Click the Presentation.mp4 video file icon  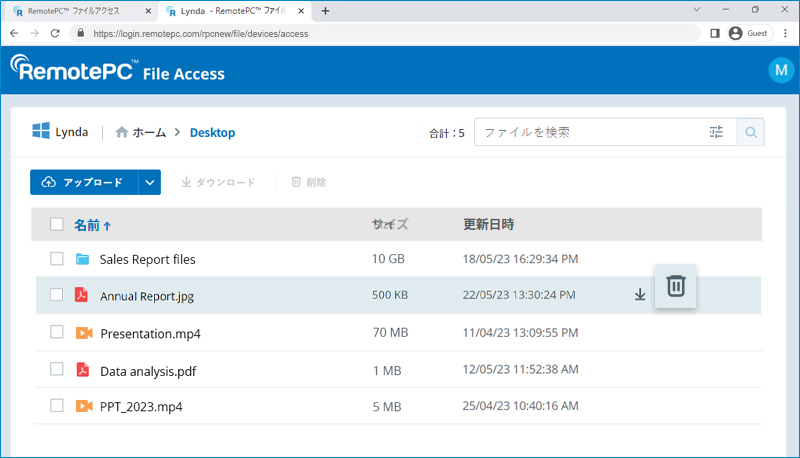[x=84, y=333]
